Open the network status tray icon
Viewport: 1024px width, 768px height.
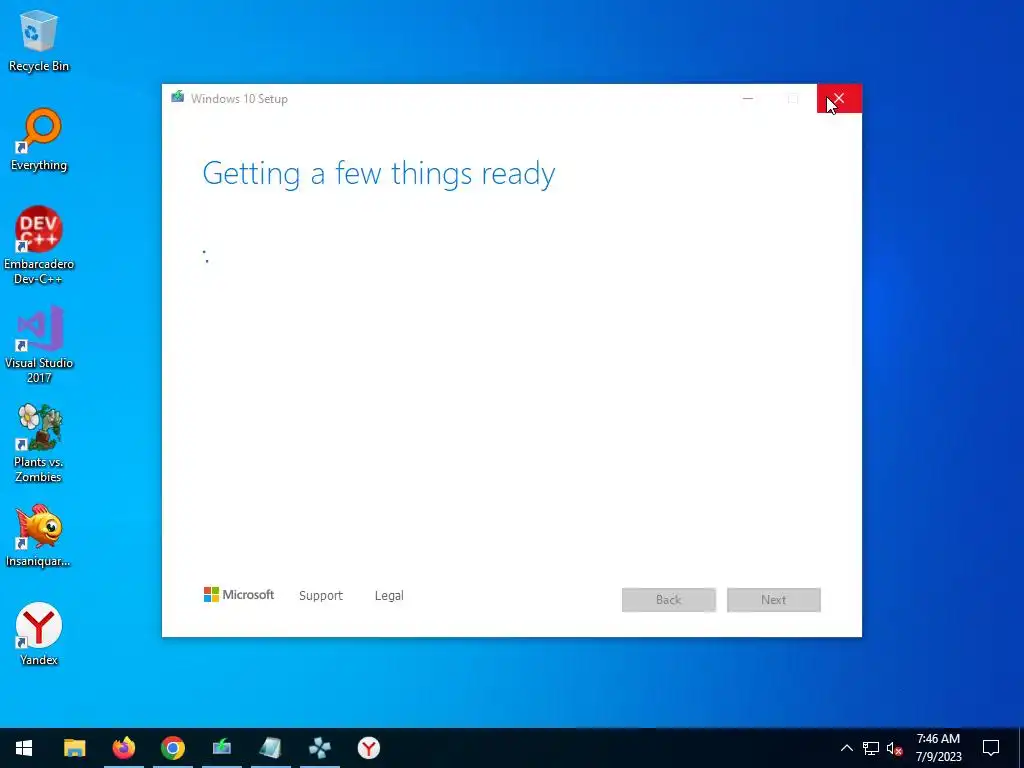(x=871, y=748)
